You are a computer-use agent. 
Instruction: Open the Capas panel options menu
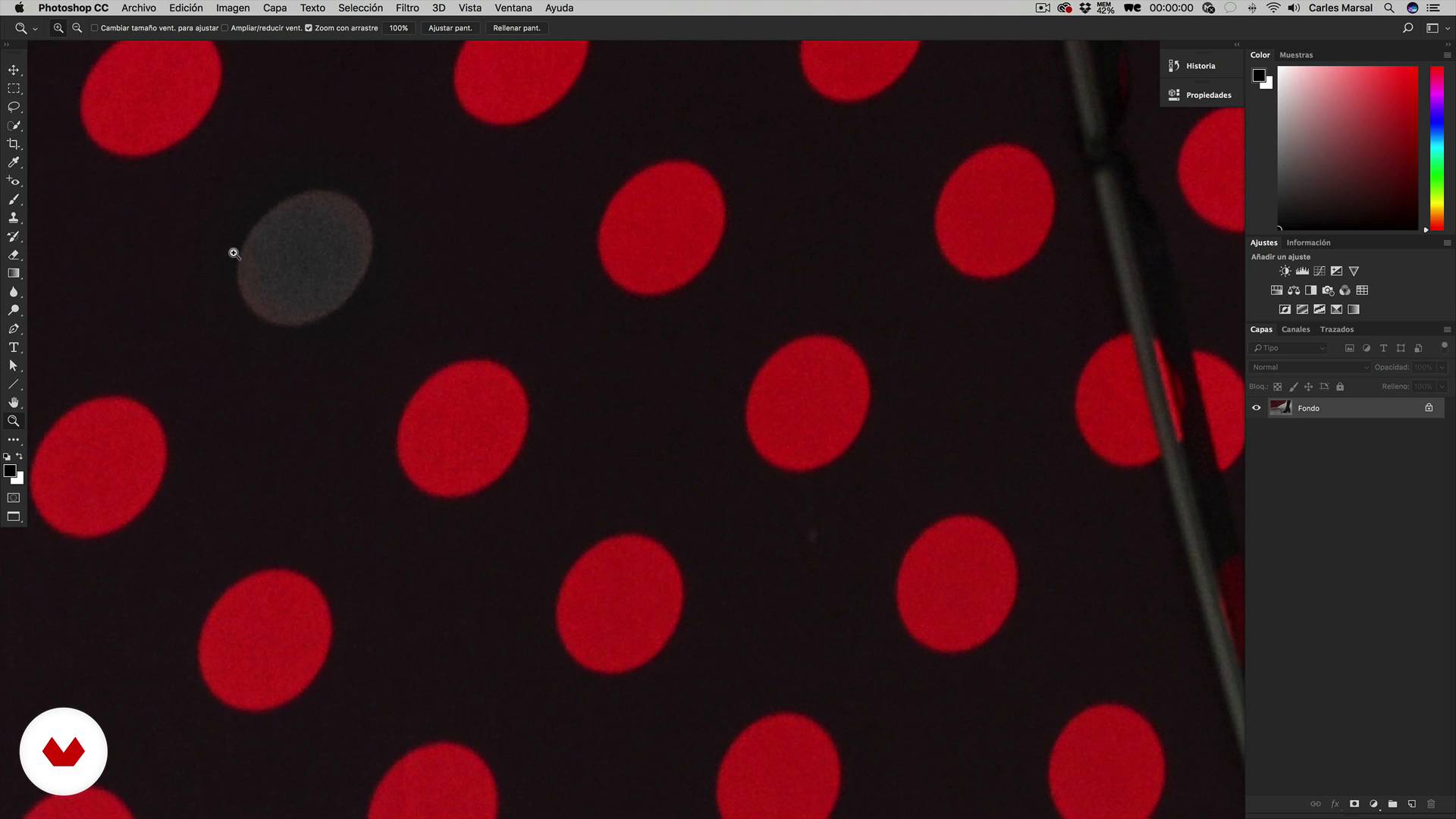pyautogui.click(x=1447, y=330)
